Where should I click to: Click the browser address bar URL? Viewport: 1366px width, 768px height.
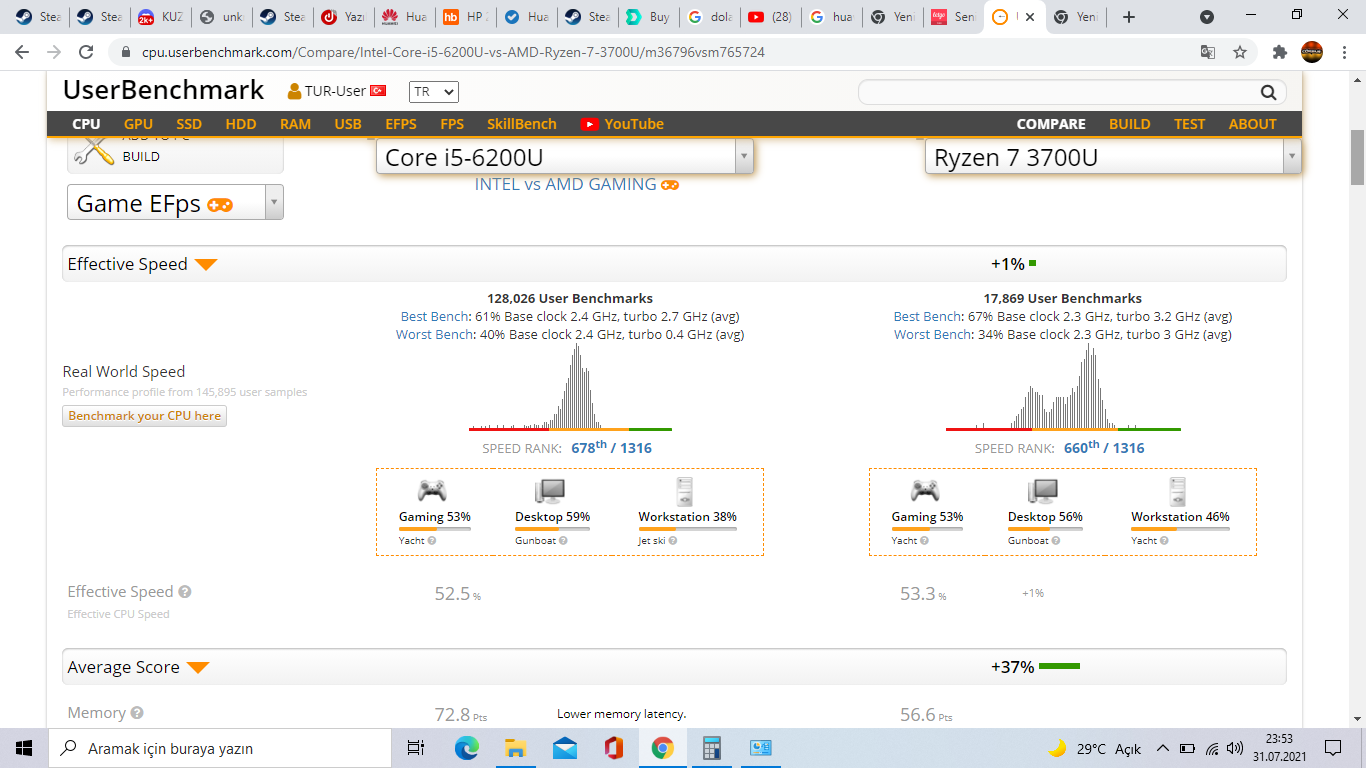[x=453, y=52]
